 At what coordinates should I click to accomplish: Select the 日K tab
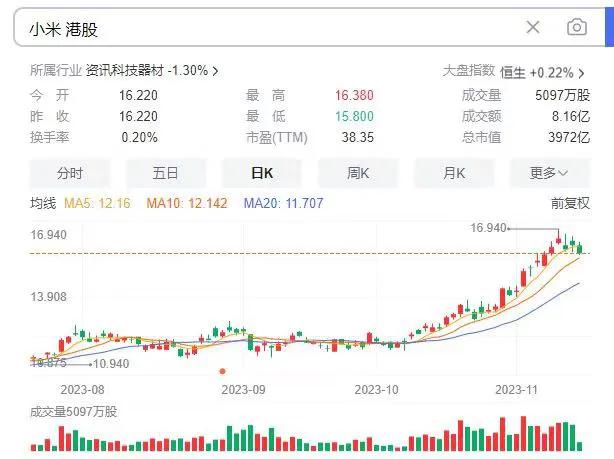(x=262, y=173)
